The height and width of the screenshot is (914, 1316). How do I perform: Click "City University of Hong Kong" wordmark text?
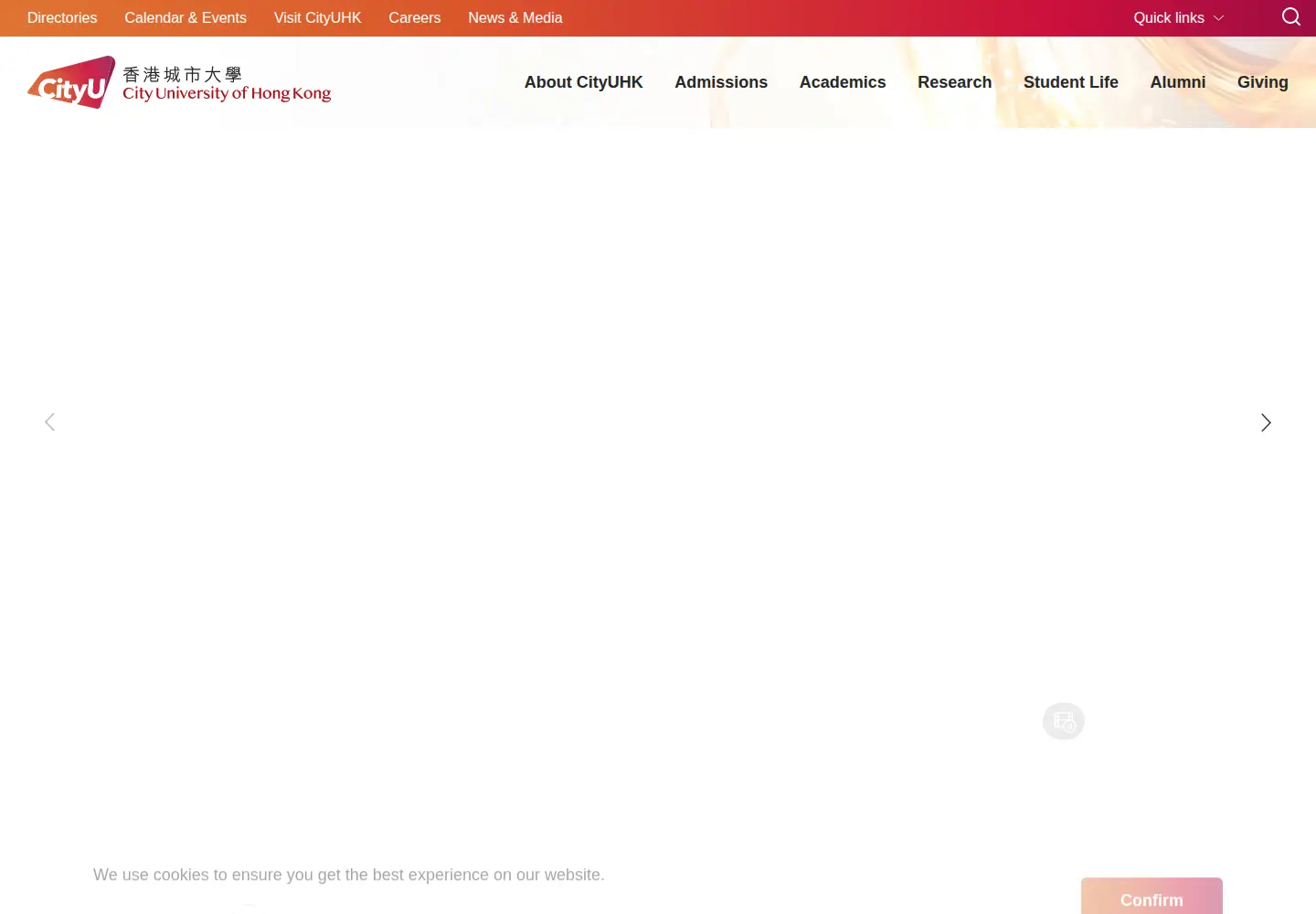point(227,93)
